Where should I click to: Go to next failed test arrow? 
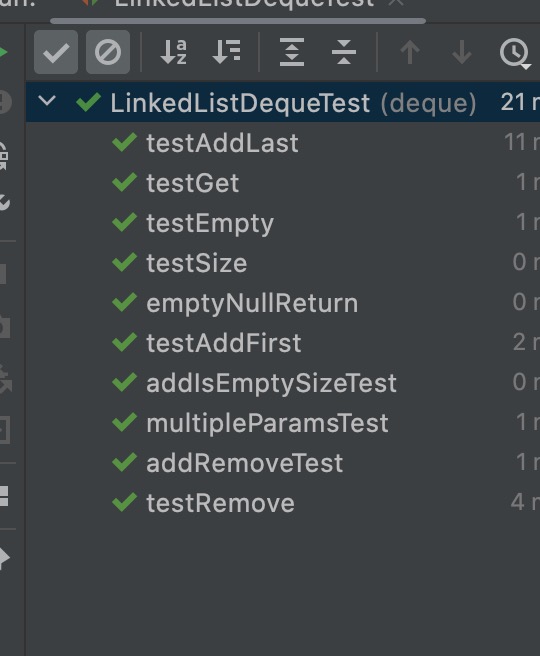click(x=462, y=52)
